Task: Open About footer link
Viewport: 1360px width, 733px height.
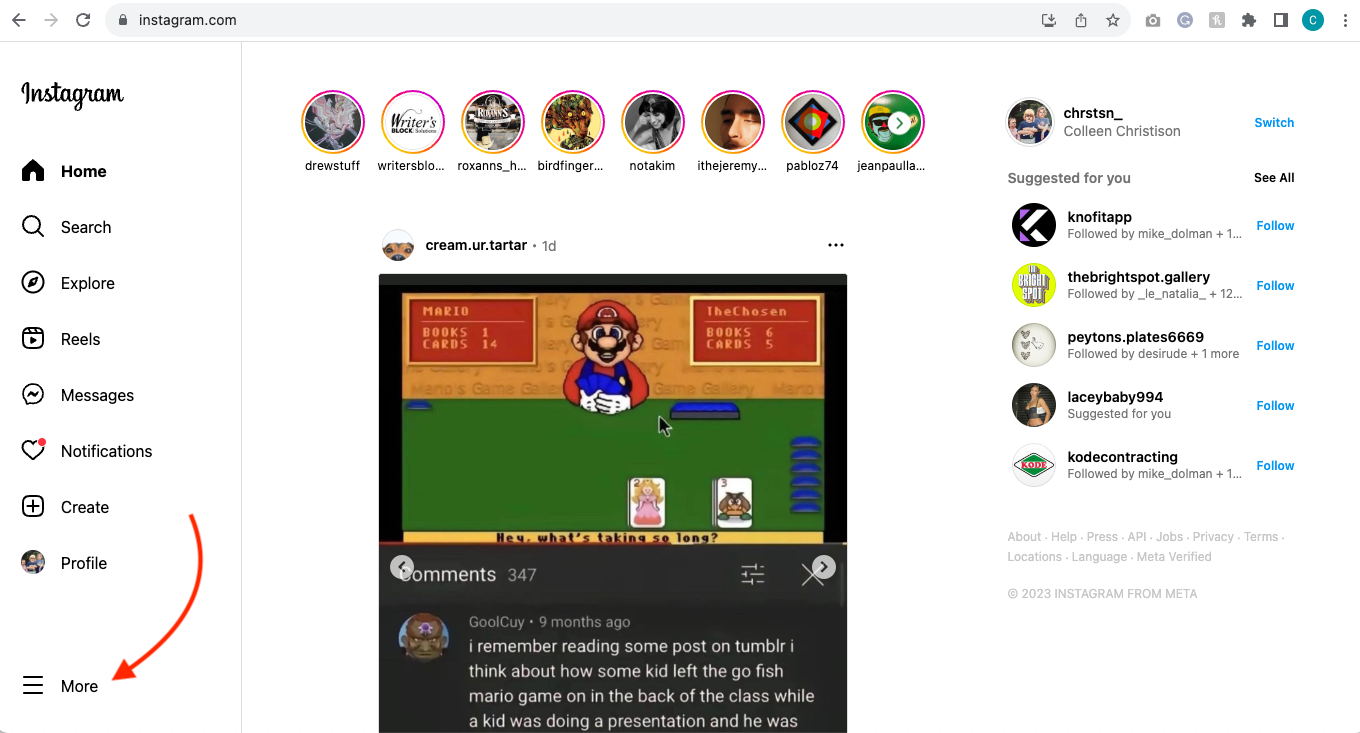Action: tap(1025, 537)
